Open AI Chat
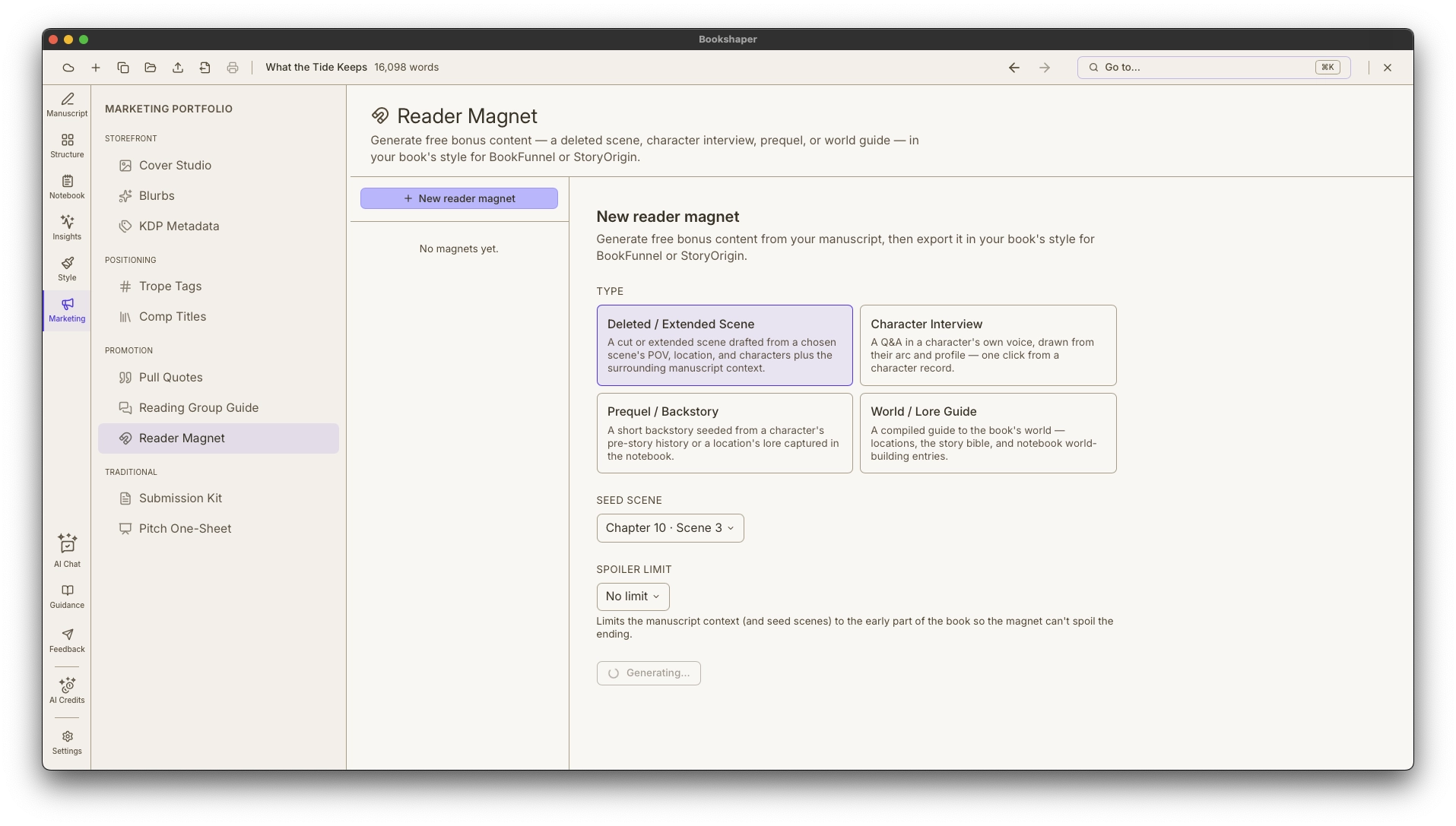1456x826 pixels. coord(67,551)
